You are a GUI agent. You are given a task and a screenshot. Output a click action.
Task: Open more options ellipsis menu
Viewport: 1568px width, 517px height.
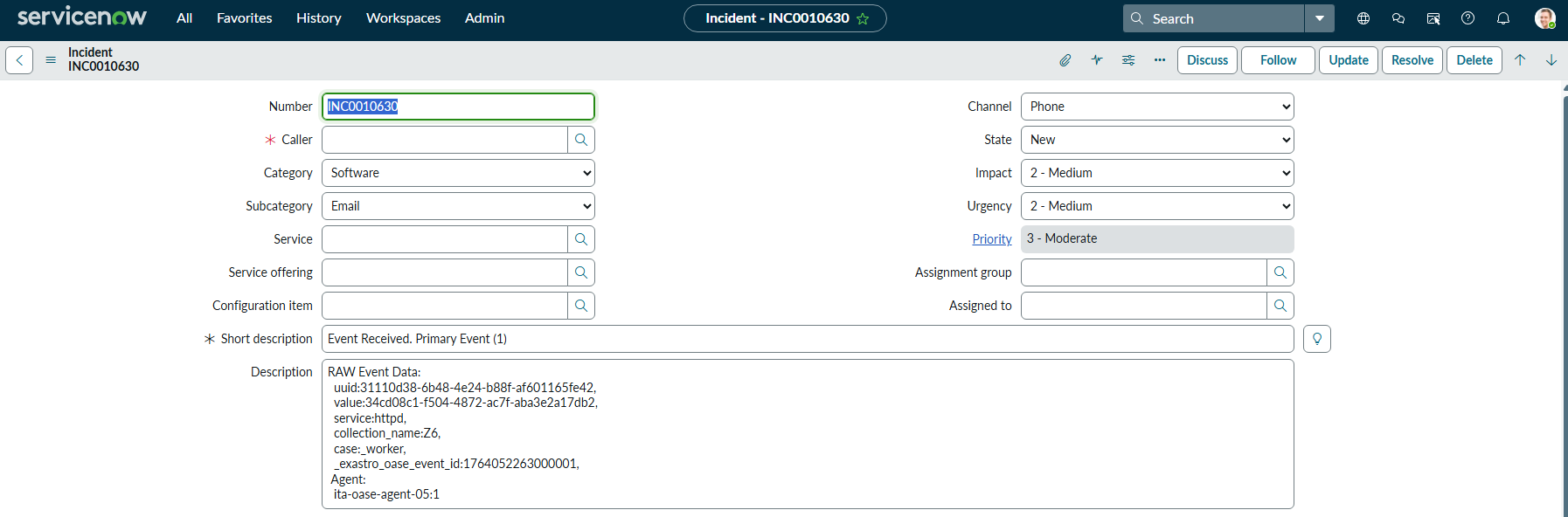point(1160,60)
